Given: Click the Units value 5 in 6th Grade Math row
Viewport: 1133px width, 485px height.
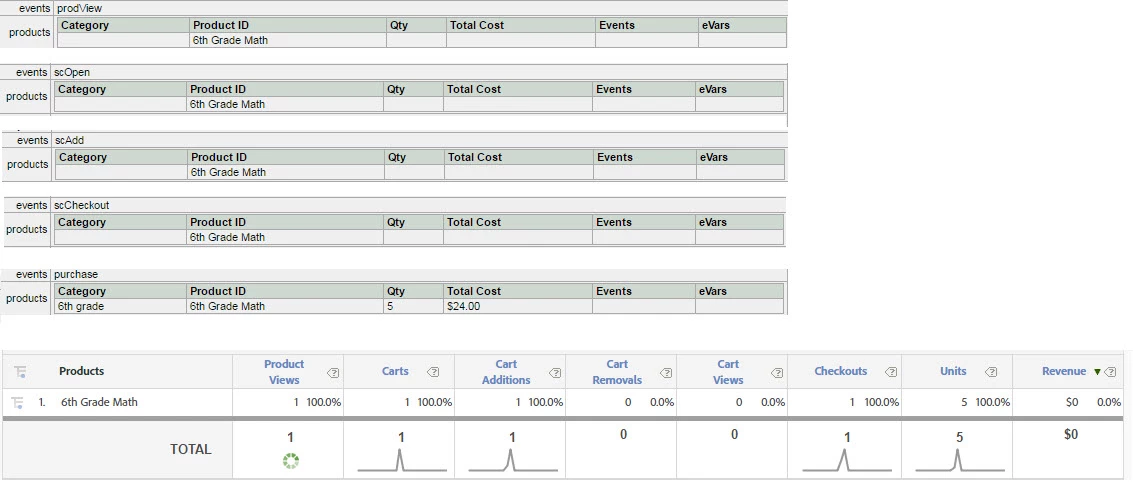Looking at the screenshot, I should [x=964, y=403].
